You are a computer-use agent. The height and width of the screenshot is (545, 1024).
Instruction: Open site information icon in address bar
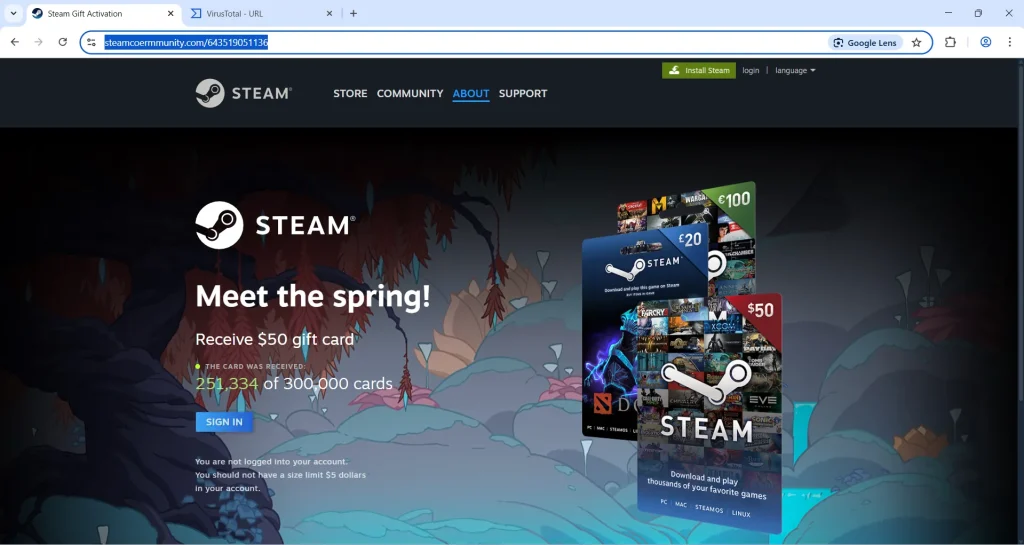(x=91, y=42)
